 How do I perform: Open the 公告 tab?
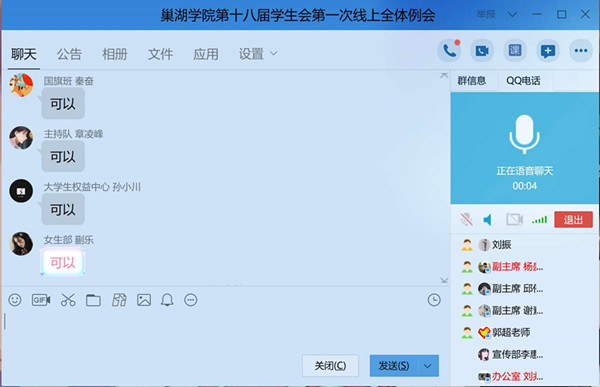tap(69, 54)
